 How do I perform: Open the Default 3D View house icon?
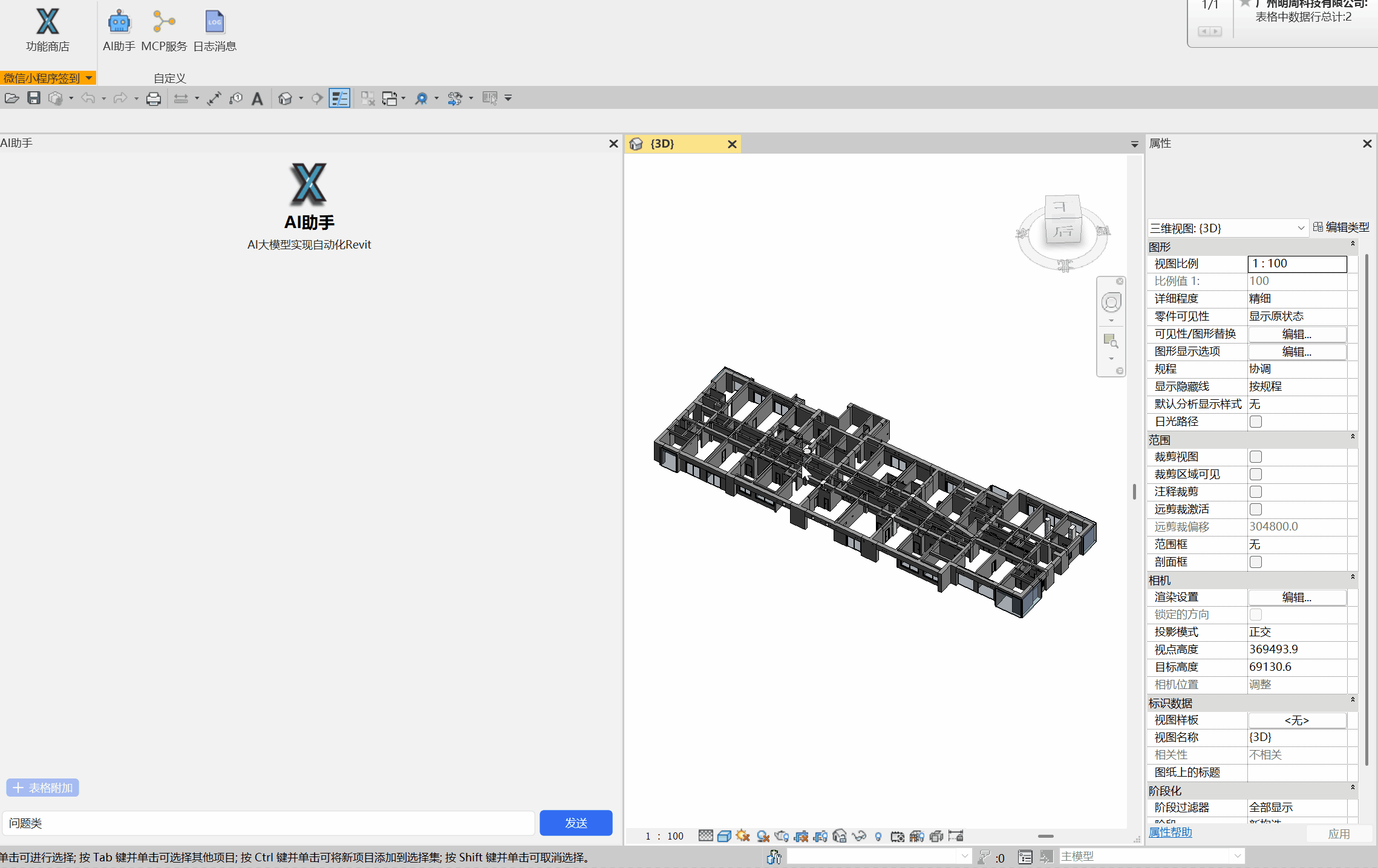coord(285,98)
